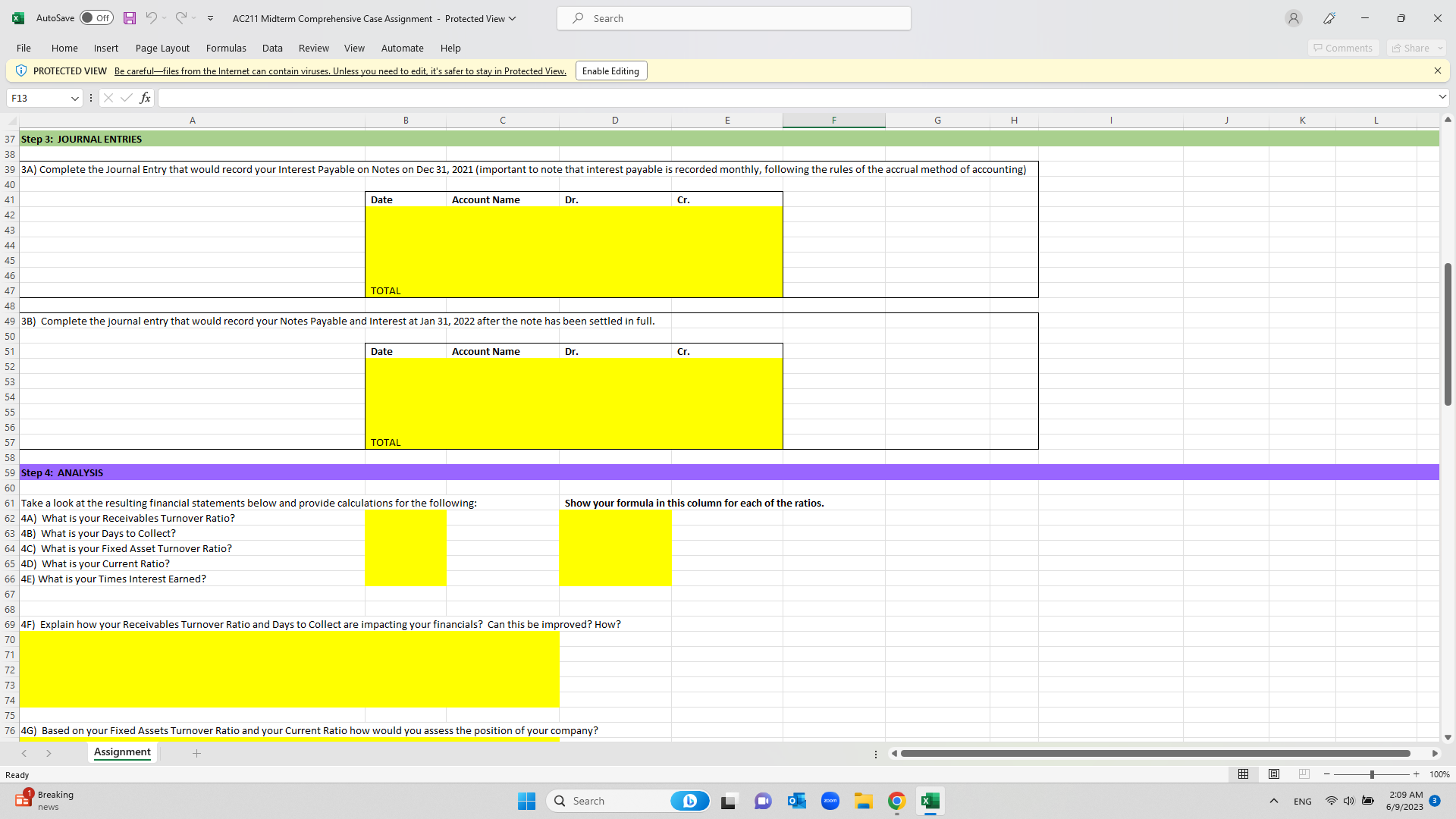Switch to the Formulas ribbon tab

[225, 48]
